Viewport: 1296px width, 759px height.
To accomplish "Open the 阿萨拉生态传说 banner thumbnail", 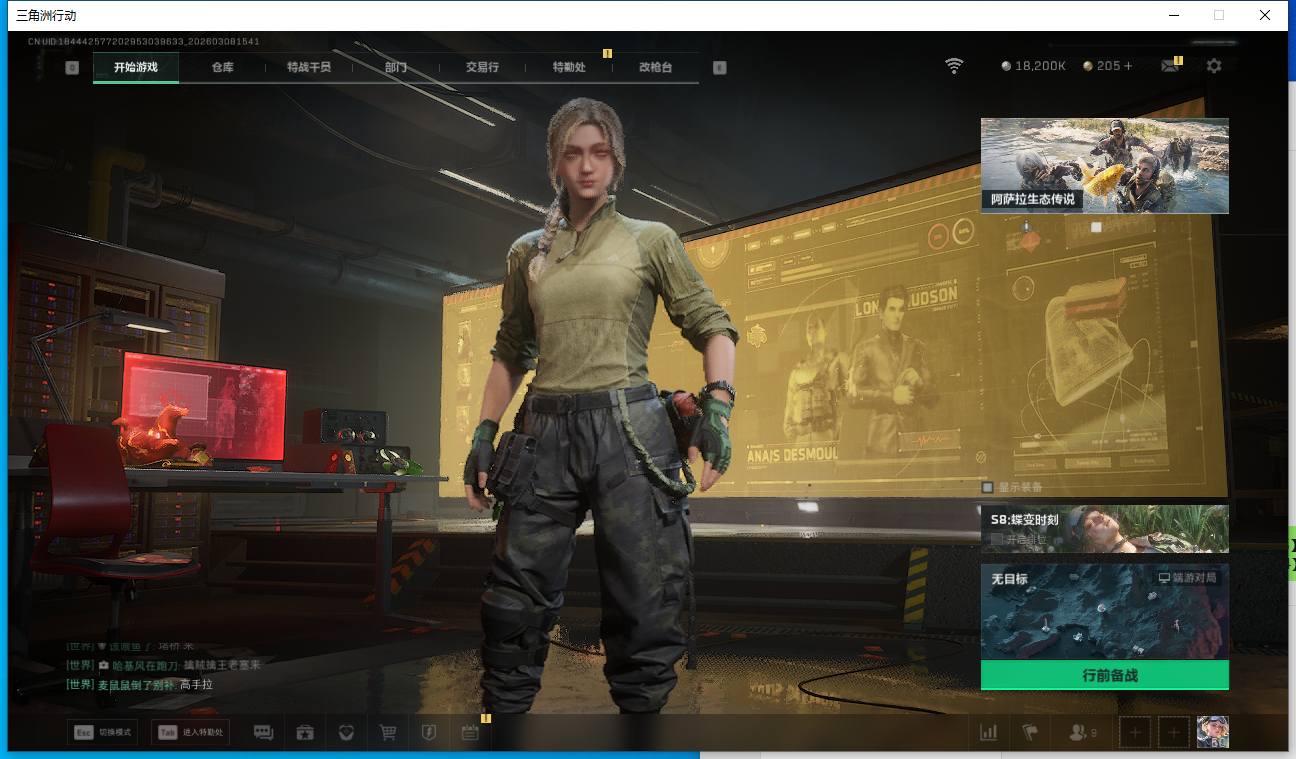I will [x=1104, y=165].
